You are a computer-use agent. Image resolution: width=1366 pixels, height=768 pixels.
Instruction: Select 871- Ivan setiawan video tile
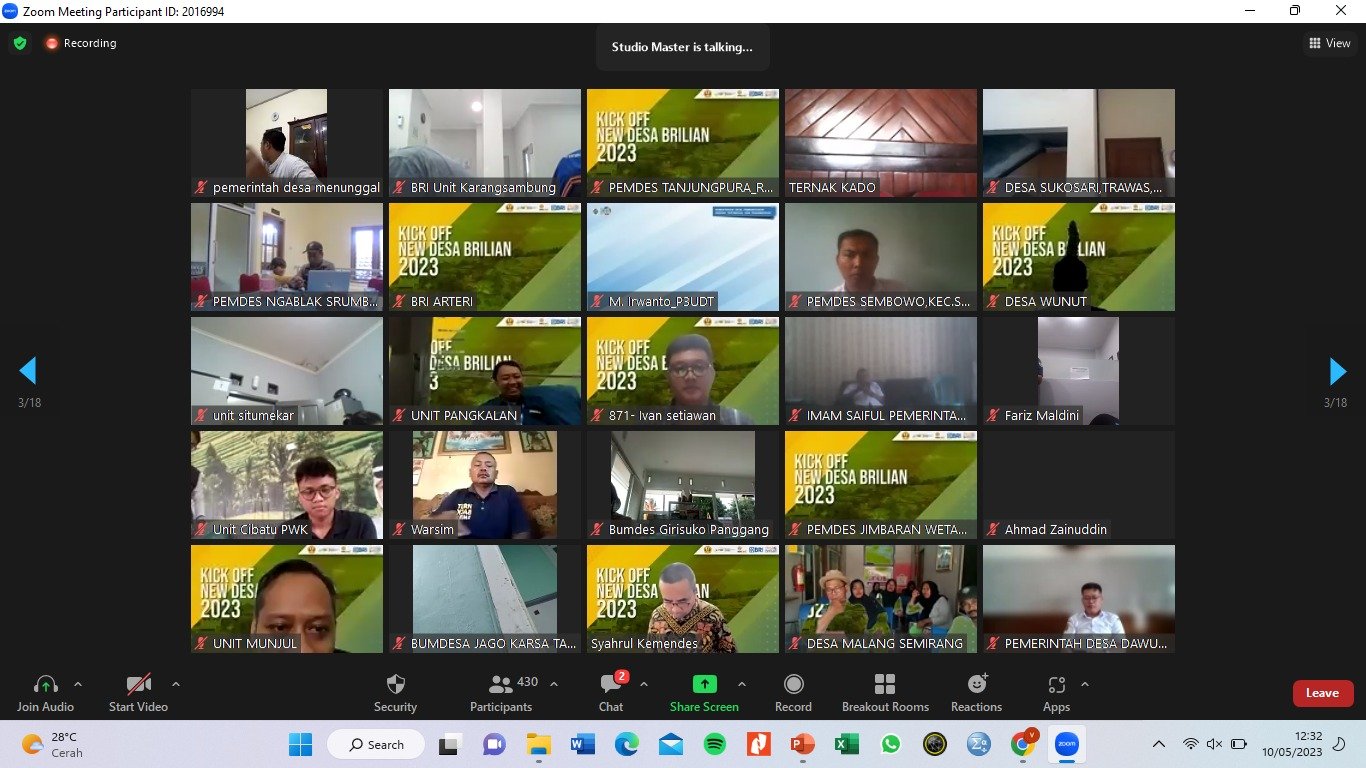pos(683,371)
